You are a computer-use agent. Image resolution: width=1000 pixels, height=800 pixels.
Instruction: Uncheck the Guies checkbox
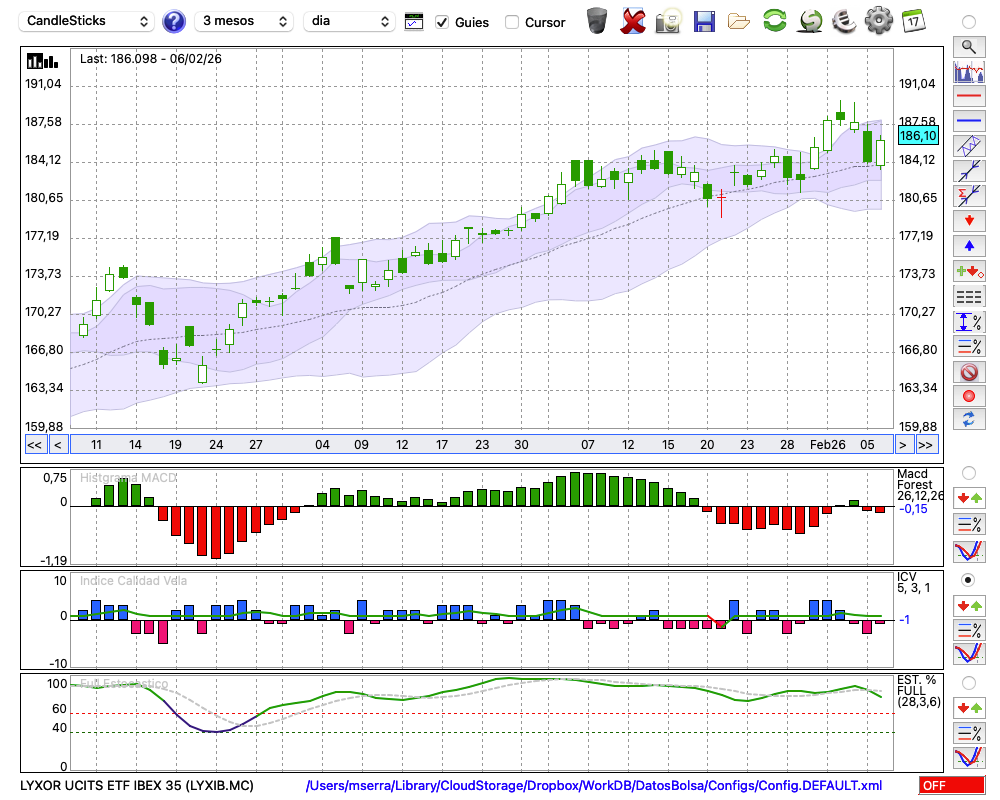(441, 22)
